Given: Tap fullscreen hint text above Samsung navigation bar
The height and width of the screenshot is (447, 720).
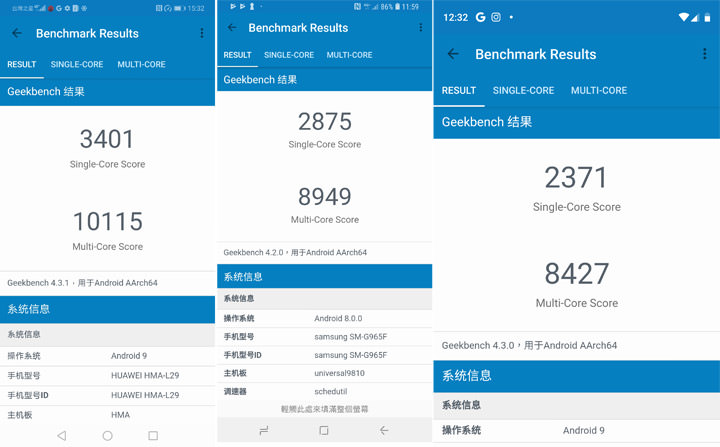Looking at the screenshot, I should point(325,409).
